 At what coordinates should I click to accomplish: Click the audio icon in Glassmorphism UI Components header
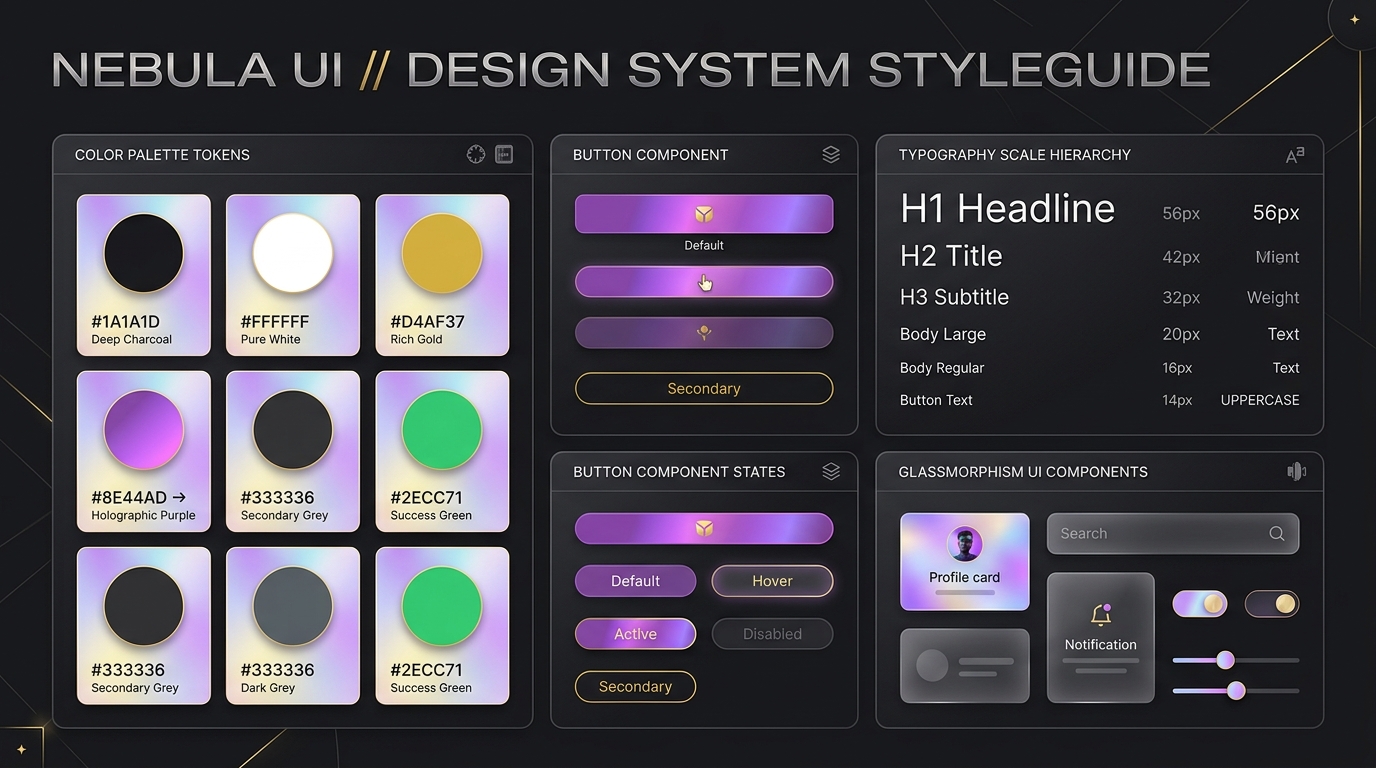click(x=1296, y=471)
